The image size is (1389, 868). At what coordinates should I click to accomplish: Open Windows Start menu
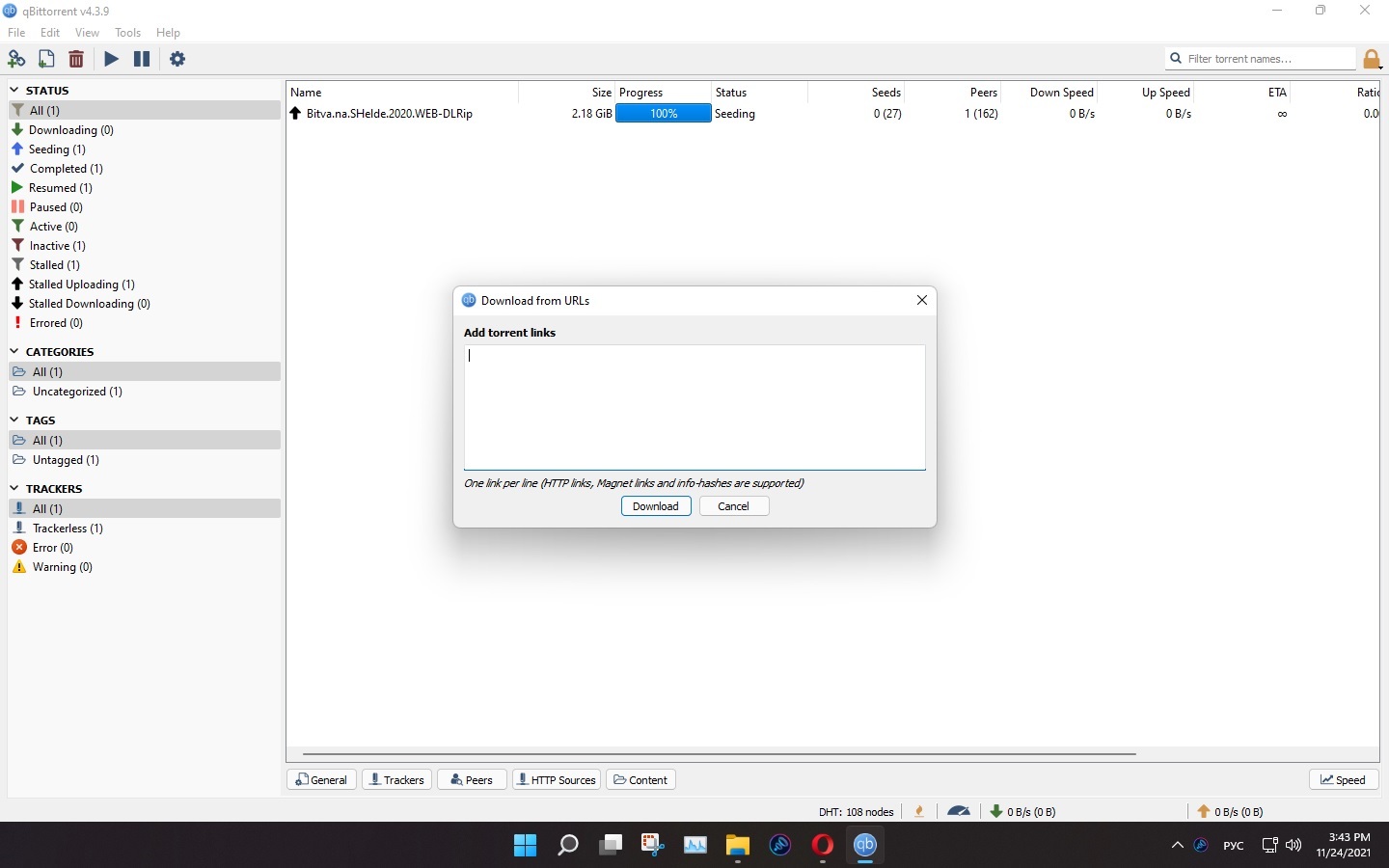point(525,845)
